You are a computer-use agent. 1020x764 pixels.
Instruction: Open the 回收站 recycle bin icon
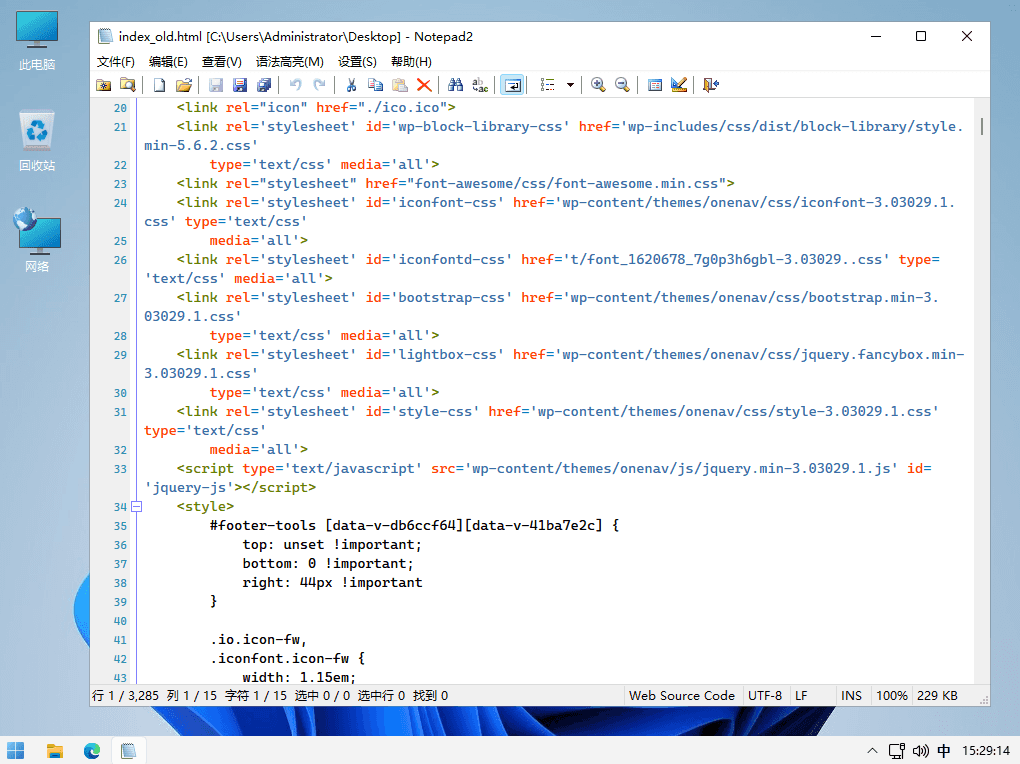click(37, 141)
